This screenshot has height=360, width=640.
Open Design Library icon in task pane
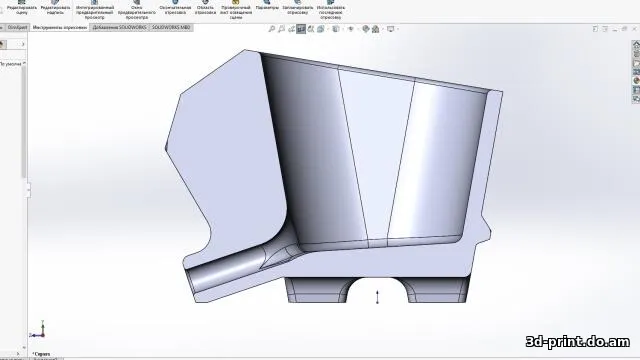(636, 53)
